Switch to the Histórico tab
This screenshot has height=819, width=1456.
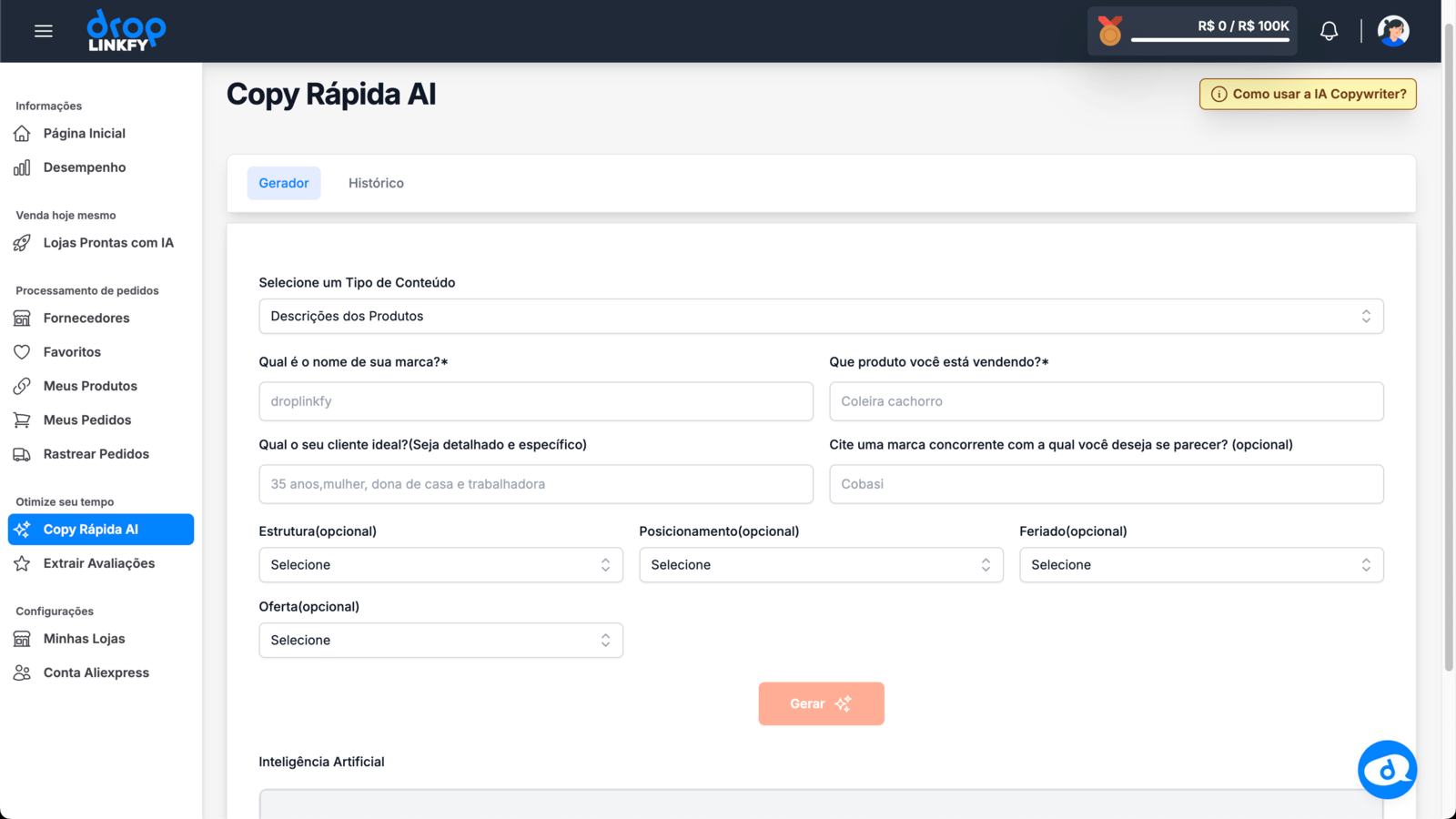[x=376, y=183]
